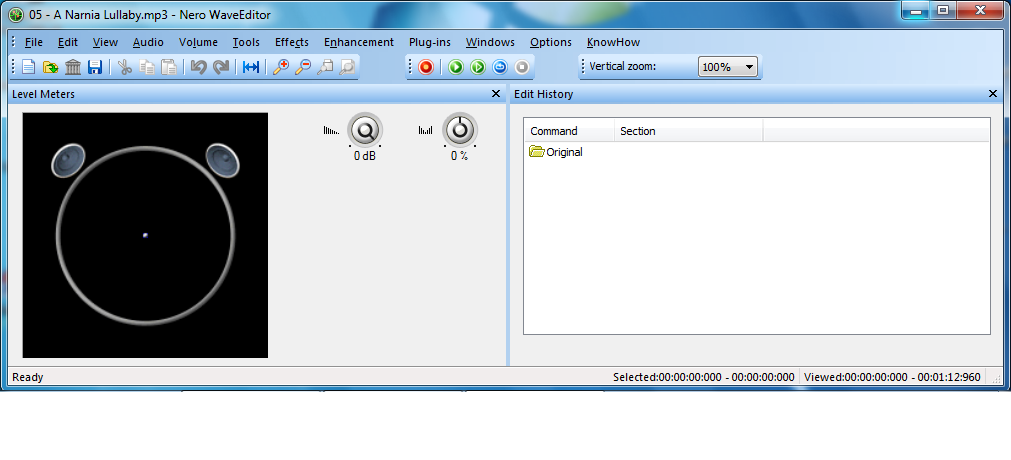Open the Tools menu
The image size is (1011, 460).
(246, 43)
